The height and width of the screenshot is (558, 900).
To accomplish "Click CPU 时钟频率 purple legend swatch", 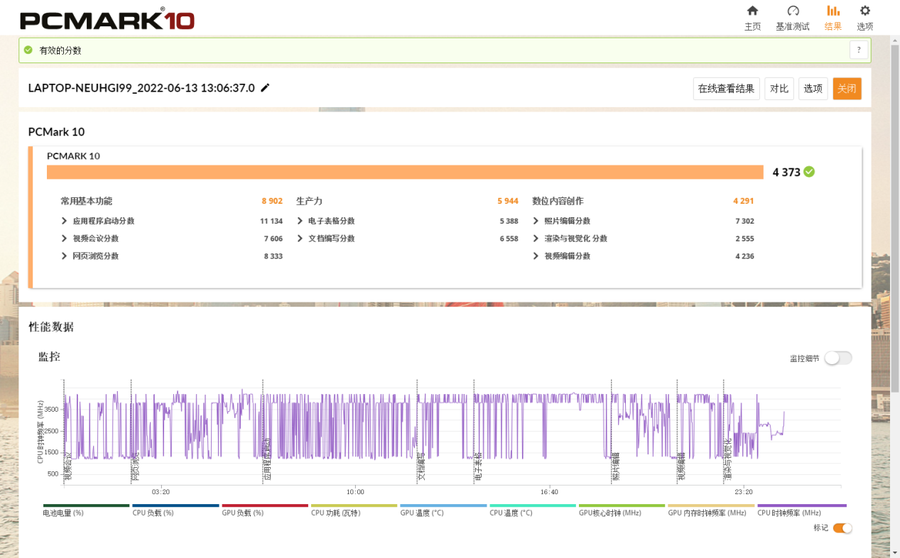I will tap(802, 506).
